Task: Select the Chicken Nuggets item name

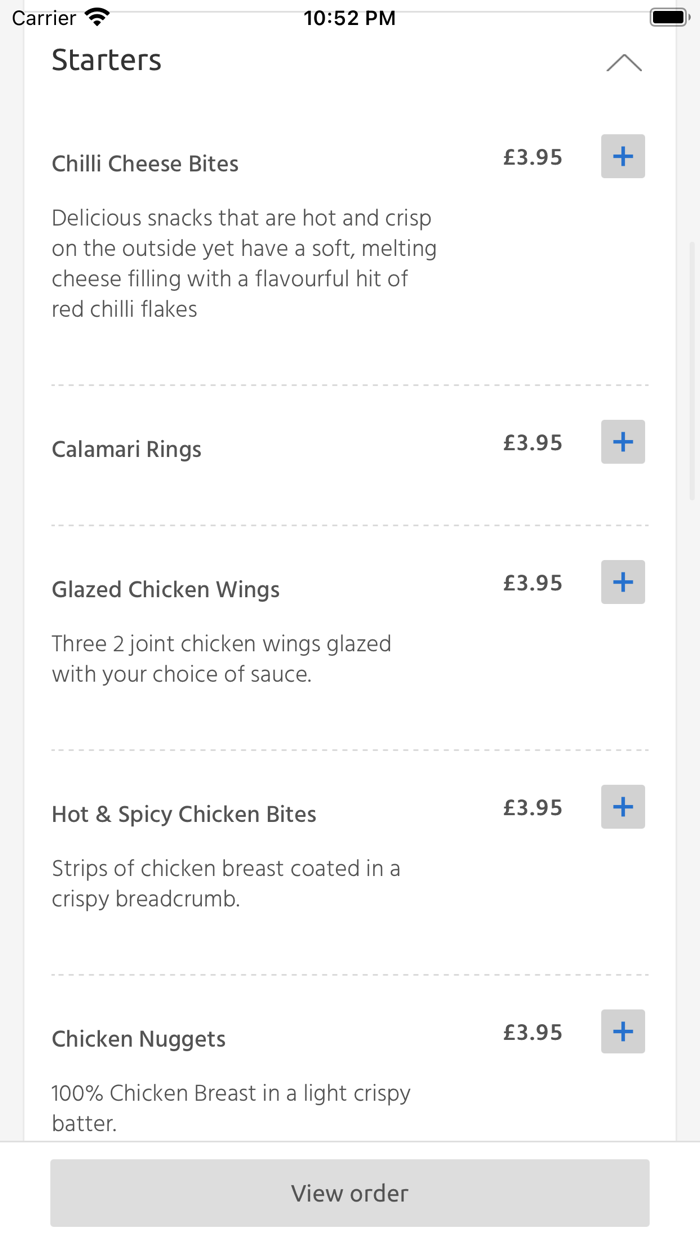Action: [139, 1040]
